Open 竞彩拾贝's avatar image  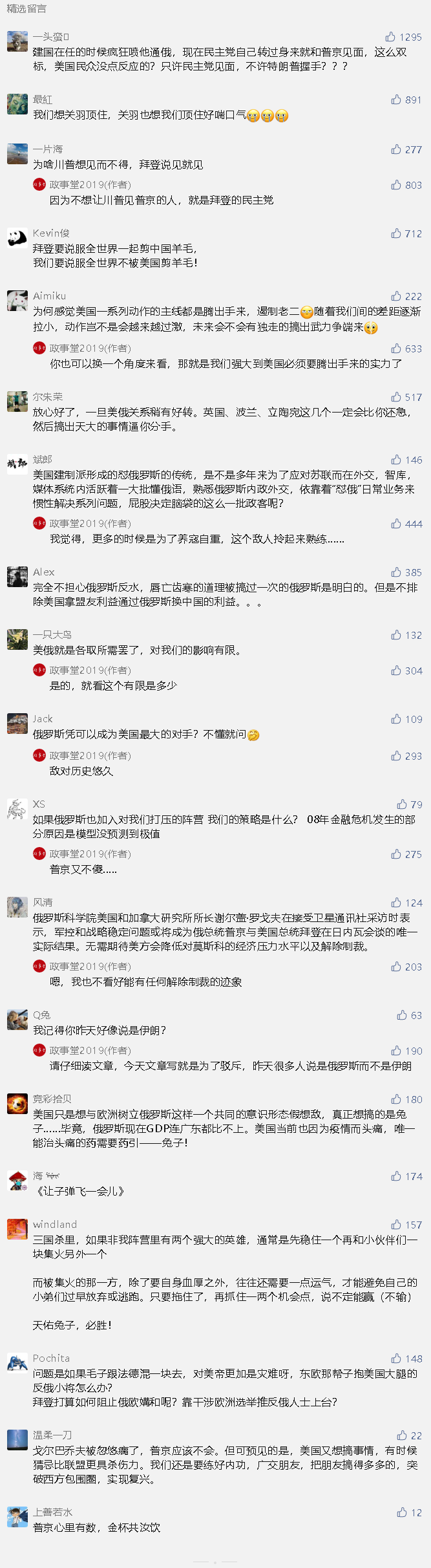click(x=17, y=1104)
